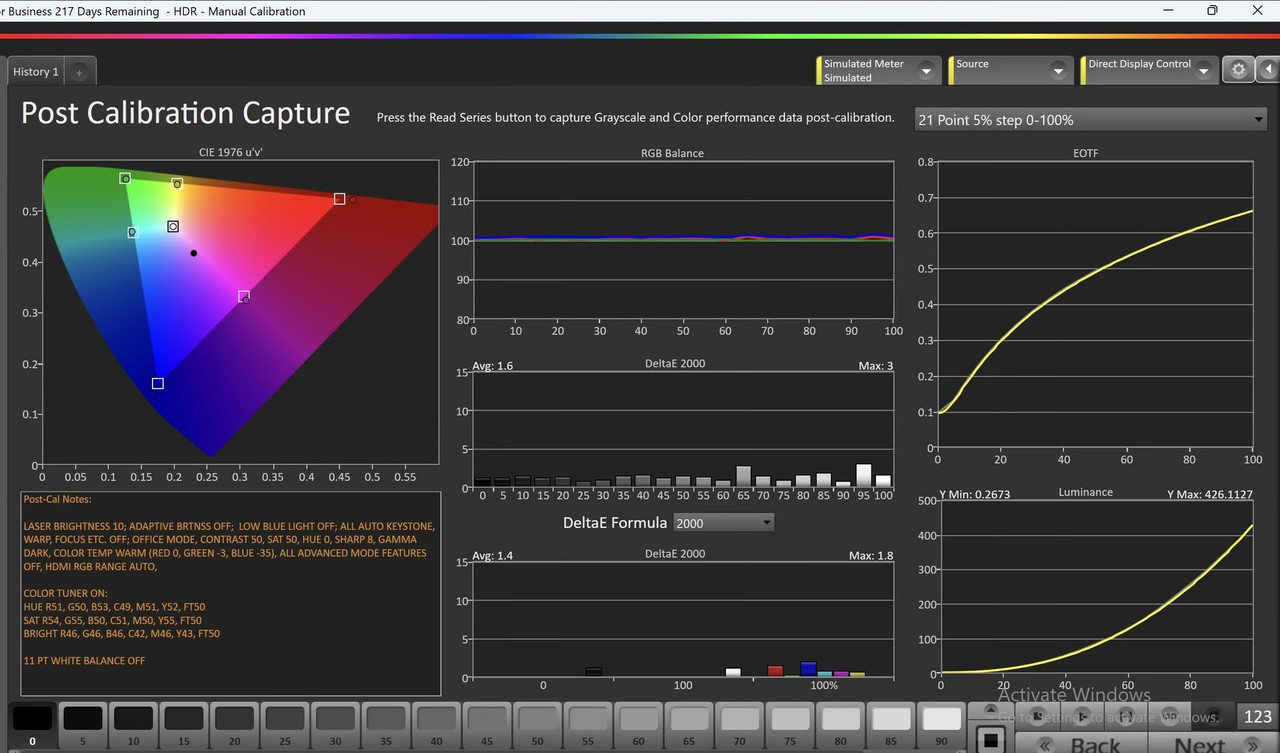Image resolution: width=1280 pixels, height=753 pixels.
Task: Click the 'Avg: 1.4' DeltaE value
Action: (492, 555)
